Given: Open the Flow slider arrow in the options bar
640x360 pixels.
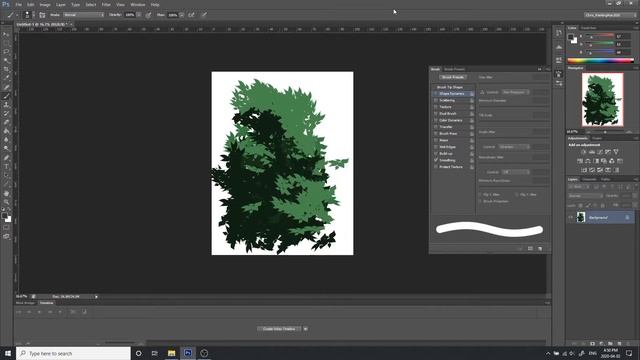Looking at the screenshot, I should point(182,15).
